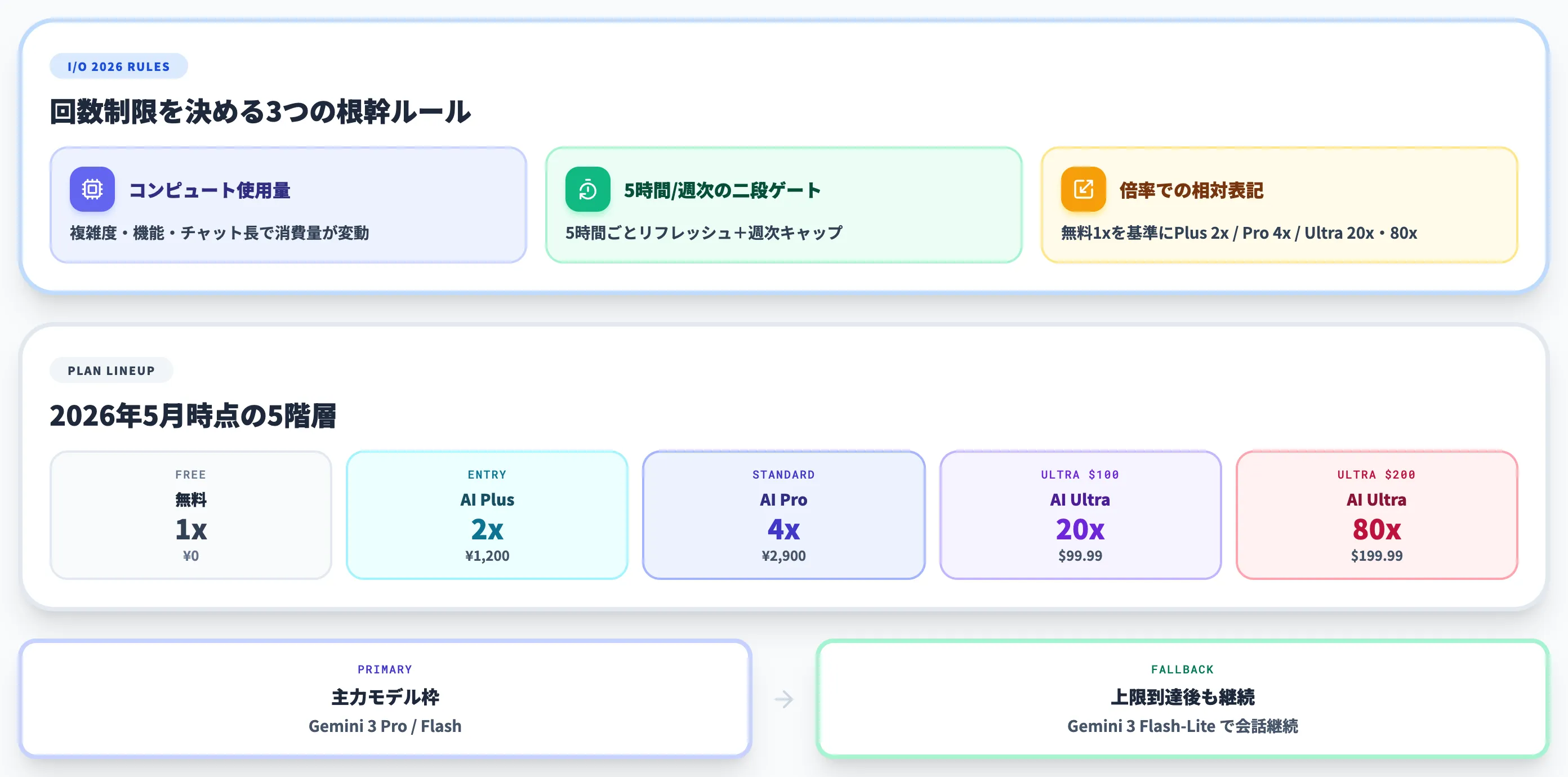
Task: Click text 無料1xを基準にPlus 2x / Pro 4x
Action: pyautogui.click(x=1176, y=233)
